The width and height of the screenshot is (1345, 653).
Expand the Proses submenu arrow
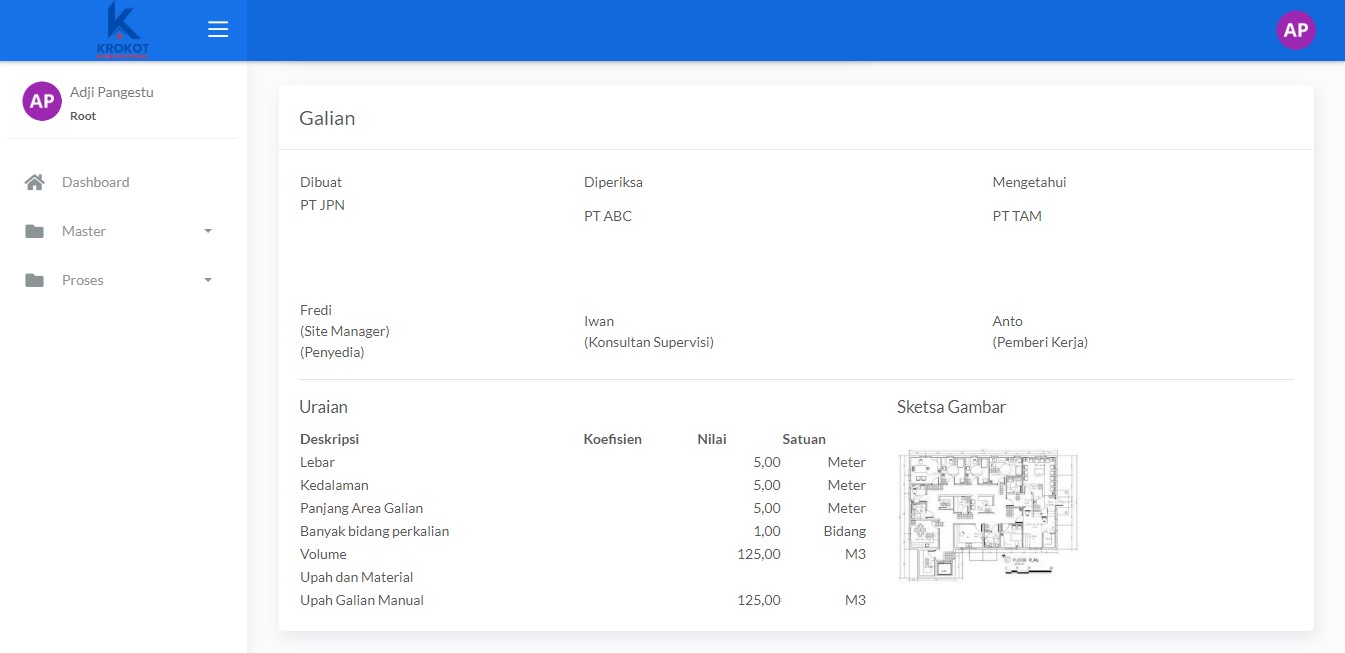[208, 280]
